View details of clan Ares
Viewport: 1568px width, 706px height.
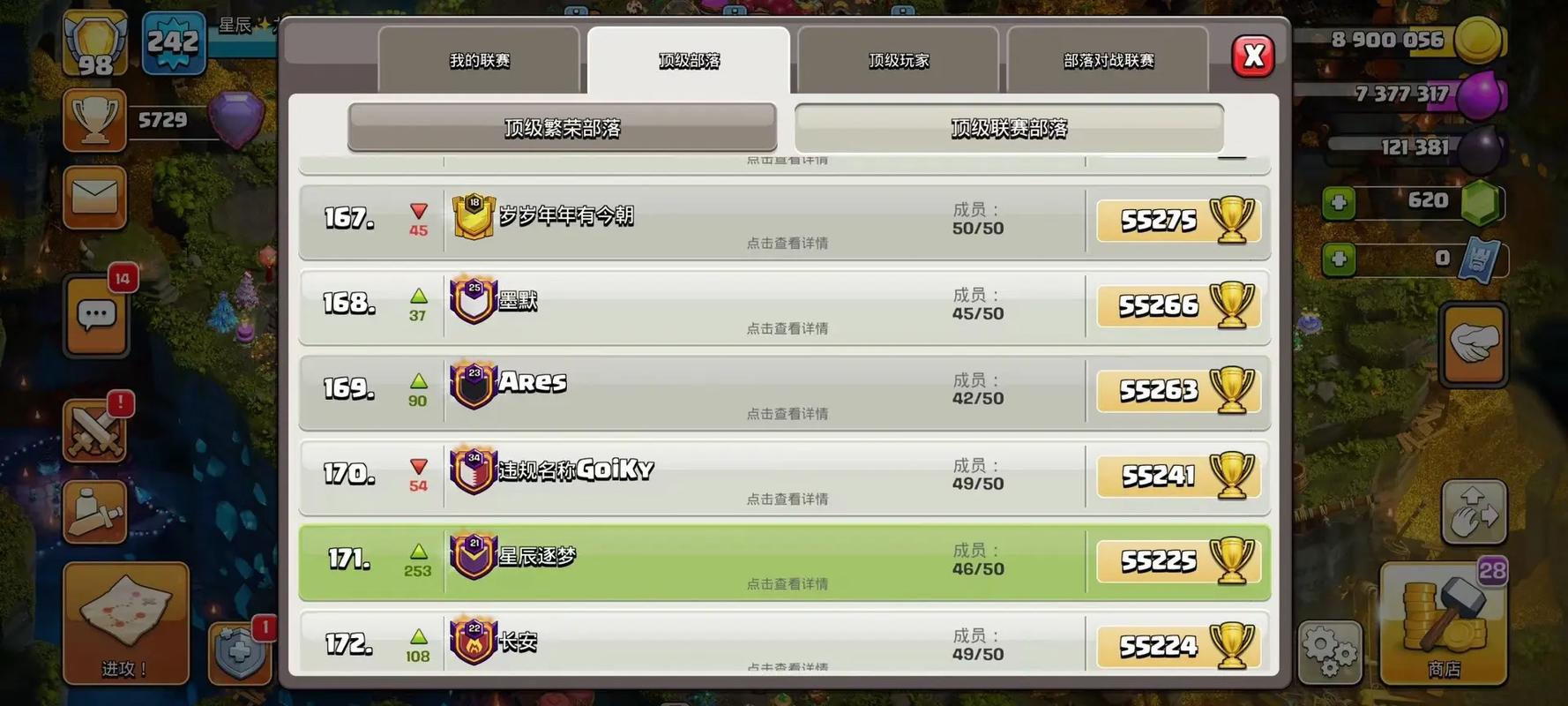coord(784,392)
